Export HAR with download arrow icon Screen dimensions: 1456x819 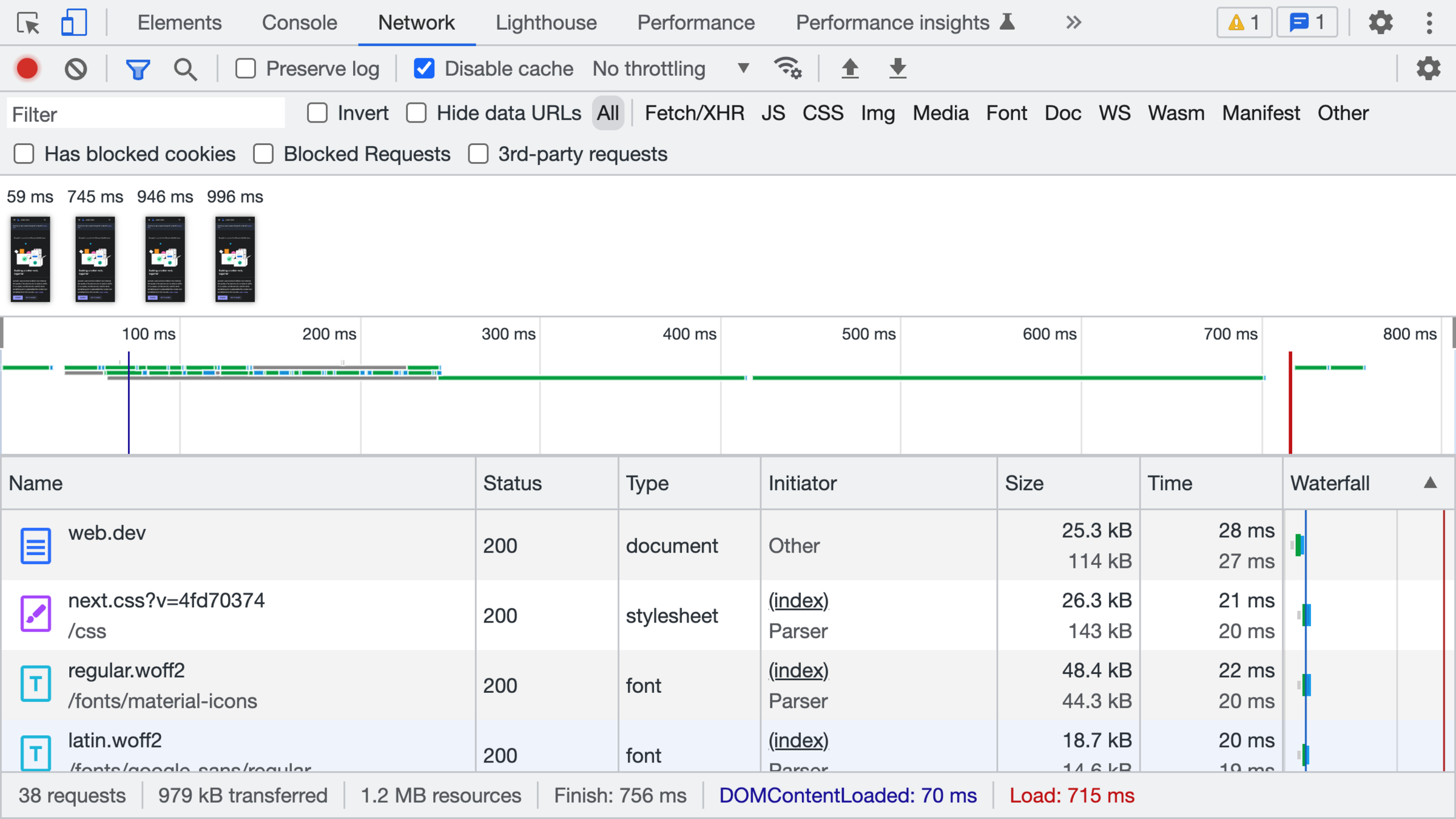(x=897, y=69)
